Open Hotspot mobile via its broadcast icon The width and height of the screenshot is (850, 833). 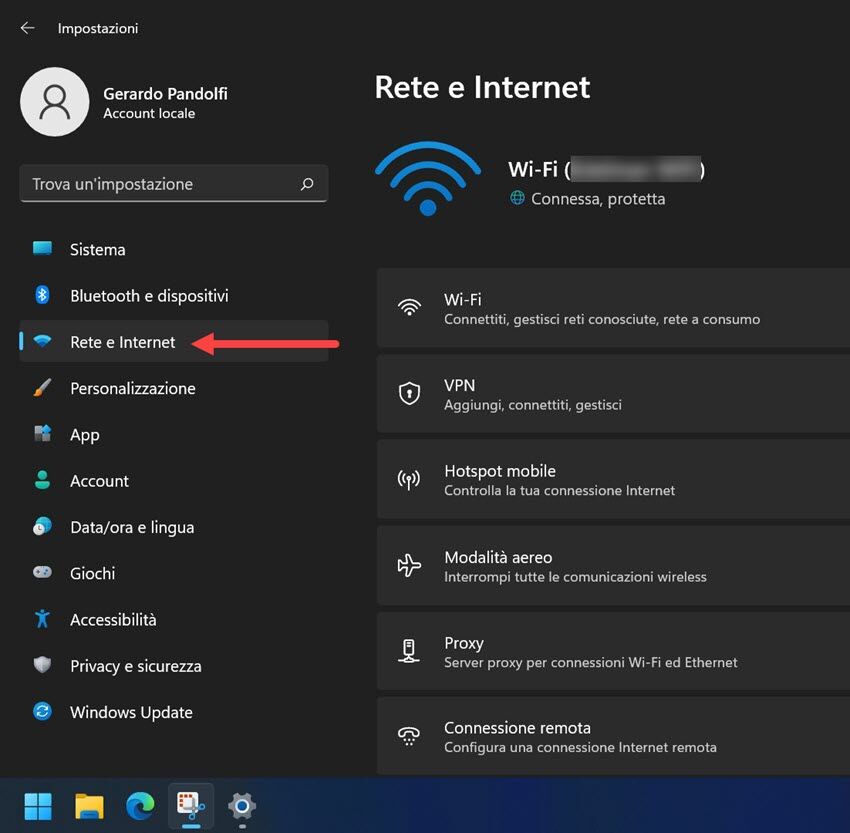[x=409, y=479]
